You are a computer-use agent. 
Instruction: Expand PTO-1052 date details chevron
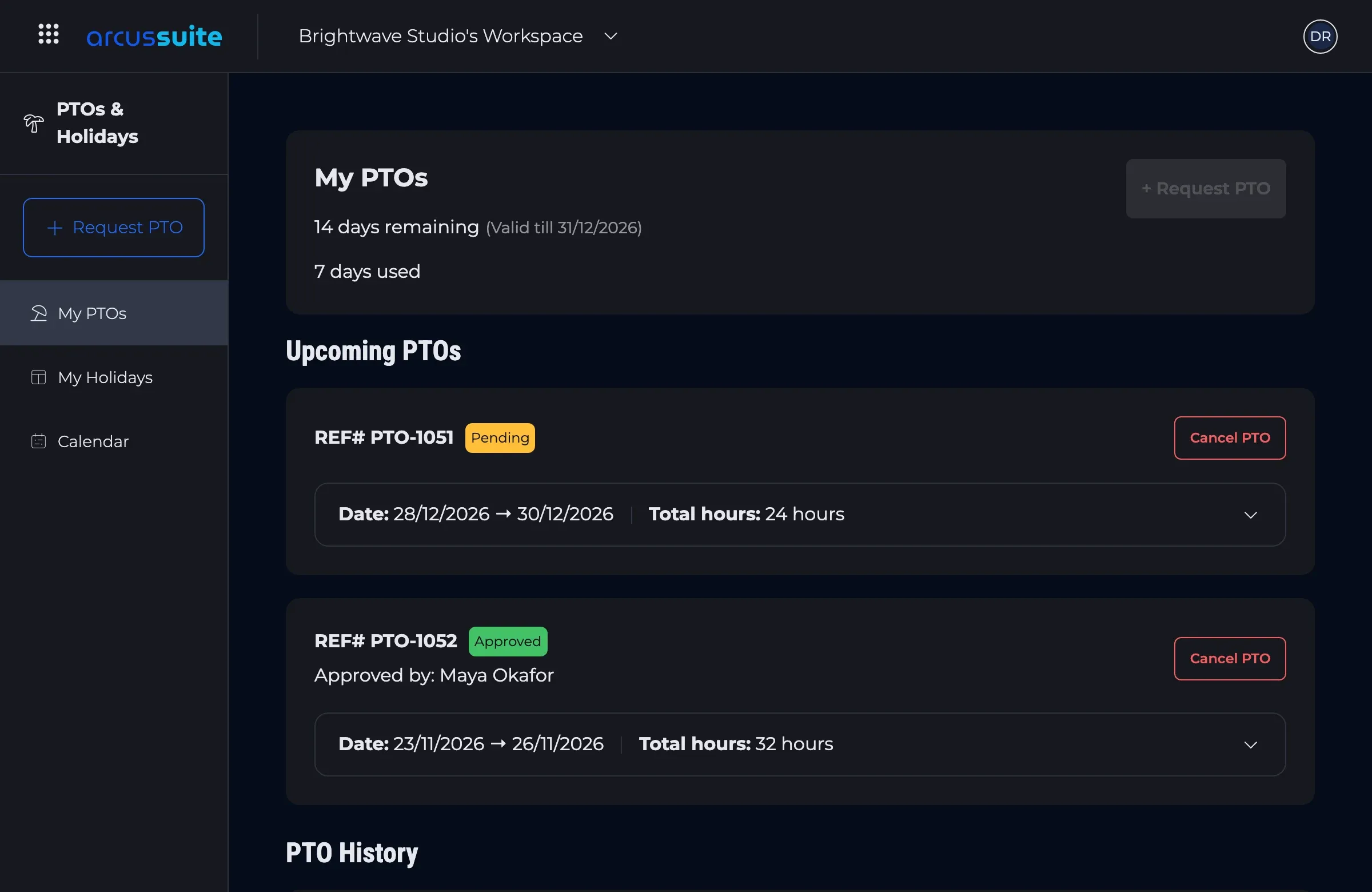[x=1250, y=745]
